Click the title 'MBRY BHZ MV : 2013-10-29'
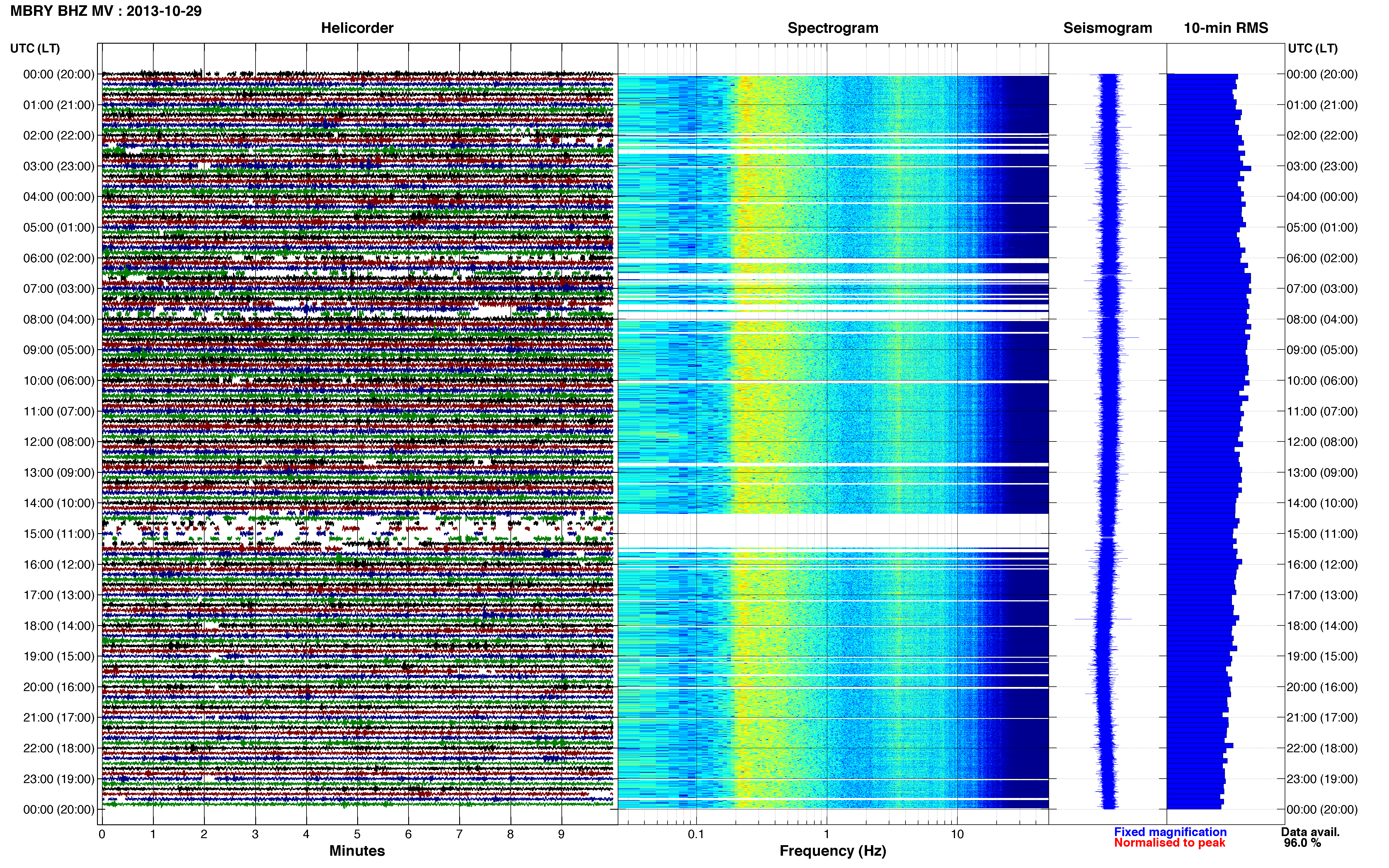 click(106, 11)
